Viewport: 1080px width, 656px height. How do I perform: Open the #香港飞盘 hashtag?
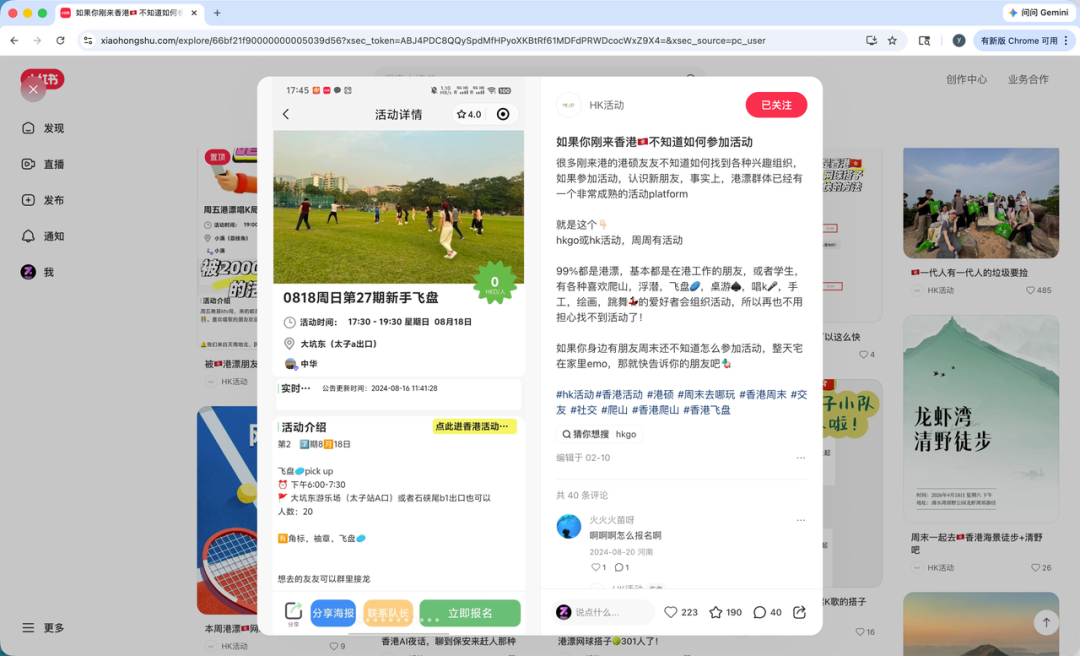(707, 410)
